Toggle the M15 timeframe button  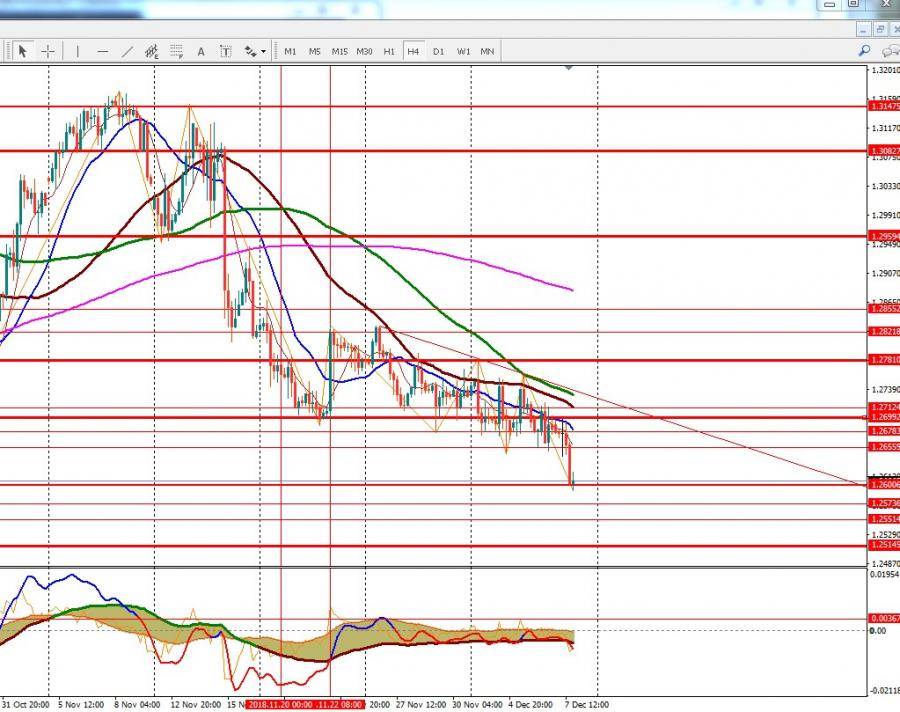pyautogui.click(x=339, y=51)
